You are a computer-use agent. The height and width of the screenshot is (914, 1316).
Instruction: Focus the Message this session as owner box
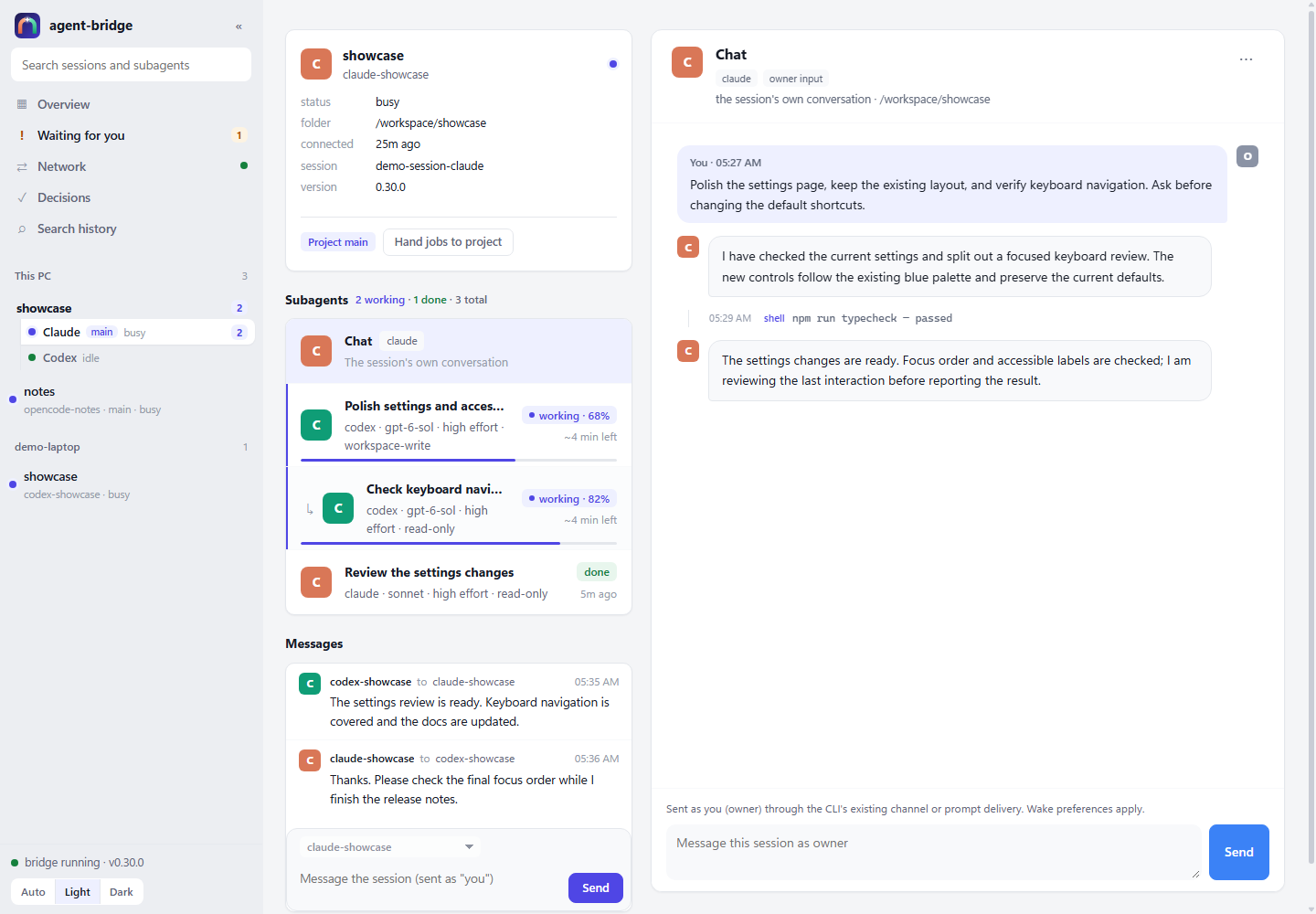[934, 852]
